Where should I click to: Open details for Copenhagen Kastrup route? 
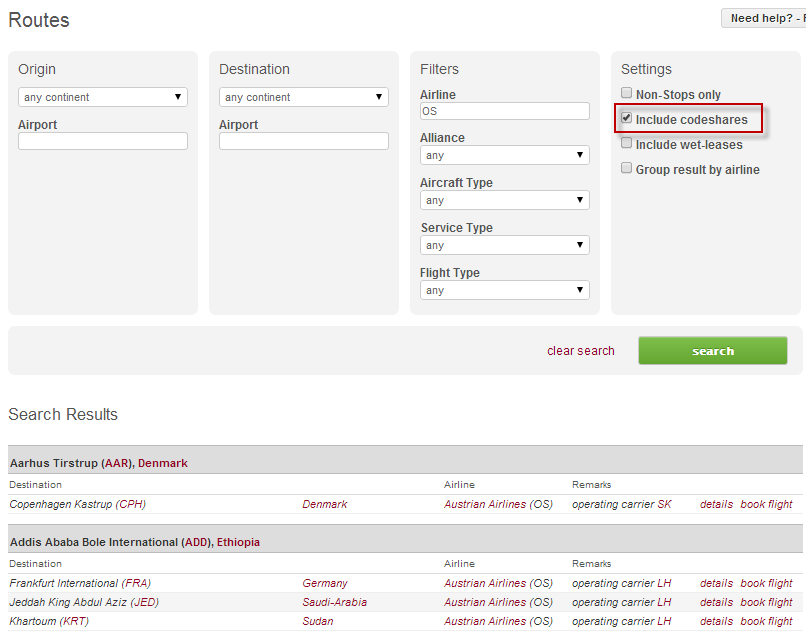tap(716, 504)
